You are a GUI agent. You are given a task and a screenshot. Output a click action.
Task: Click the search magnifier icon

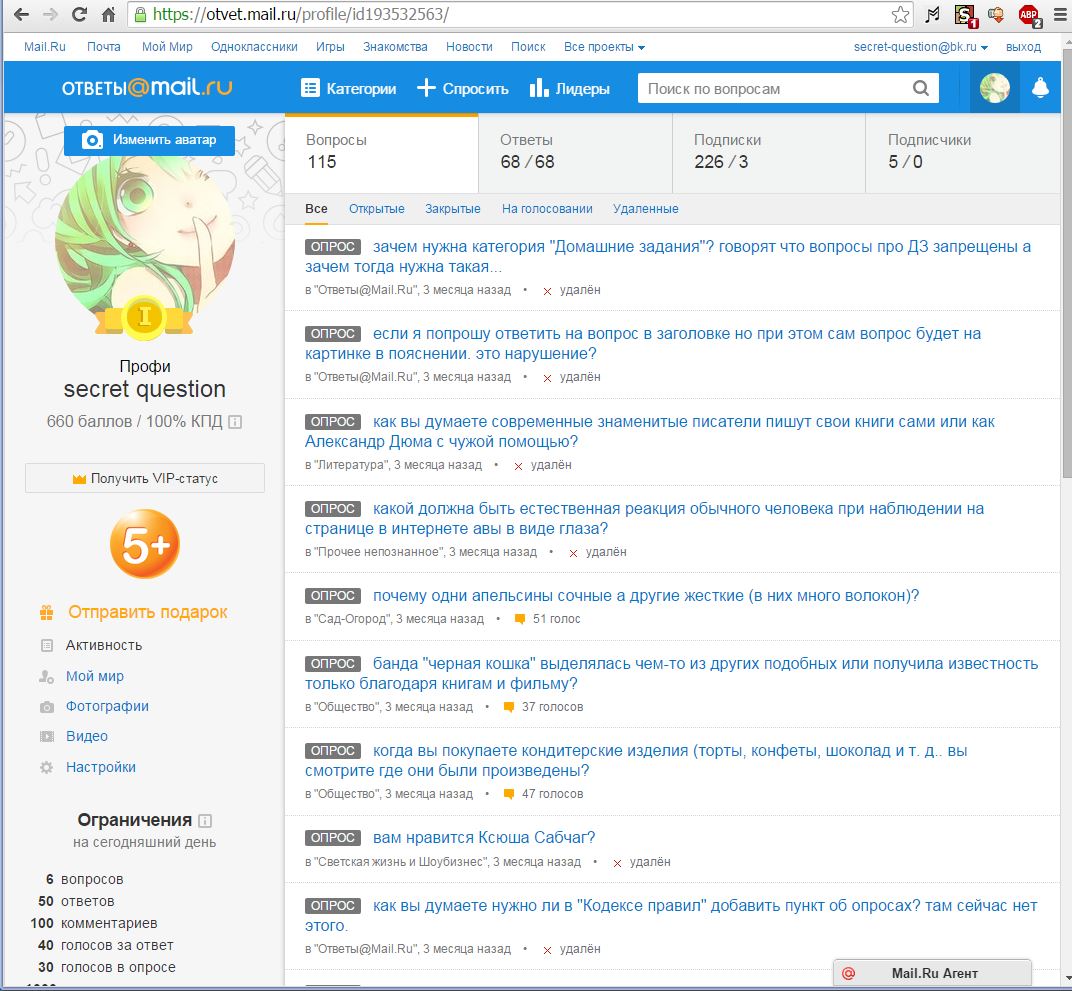point(921,88)
